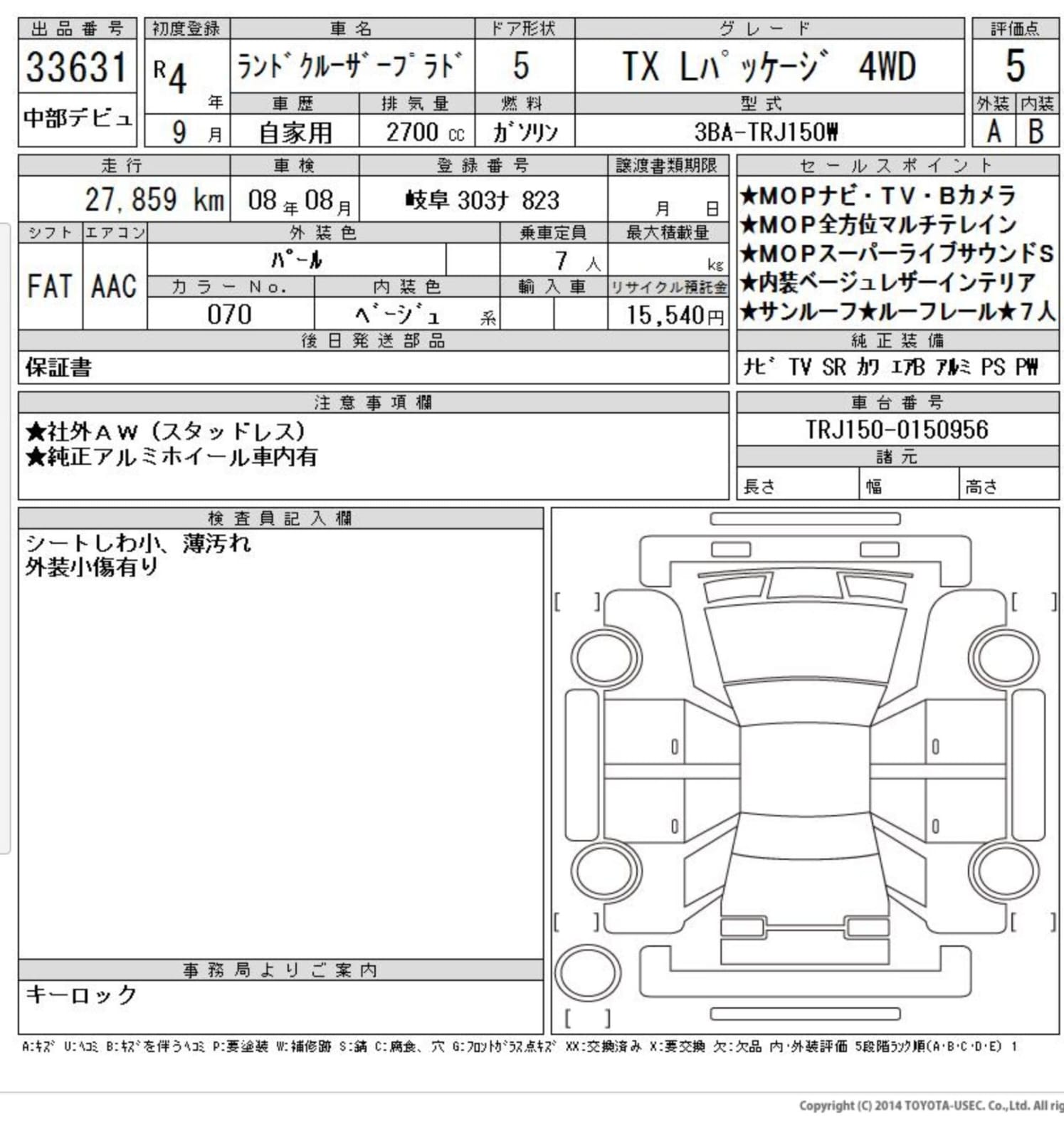Viewport: 1064px width, 1139px height.
Task: Click the registration number 岐阜 303ナ 823
Action: tap(483, 201)
